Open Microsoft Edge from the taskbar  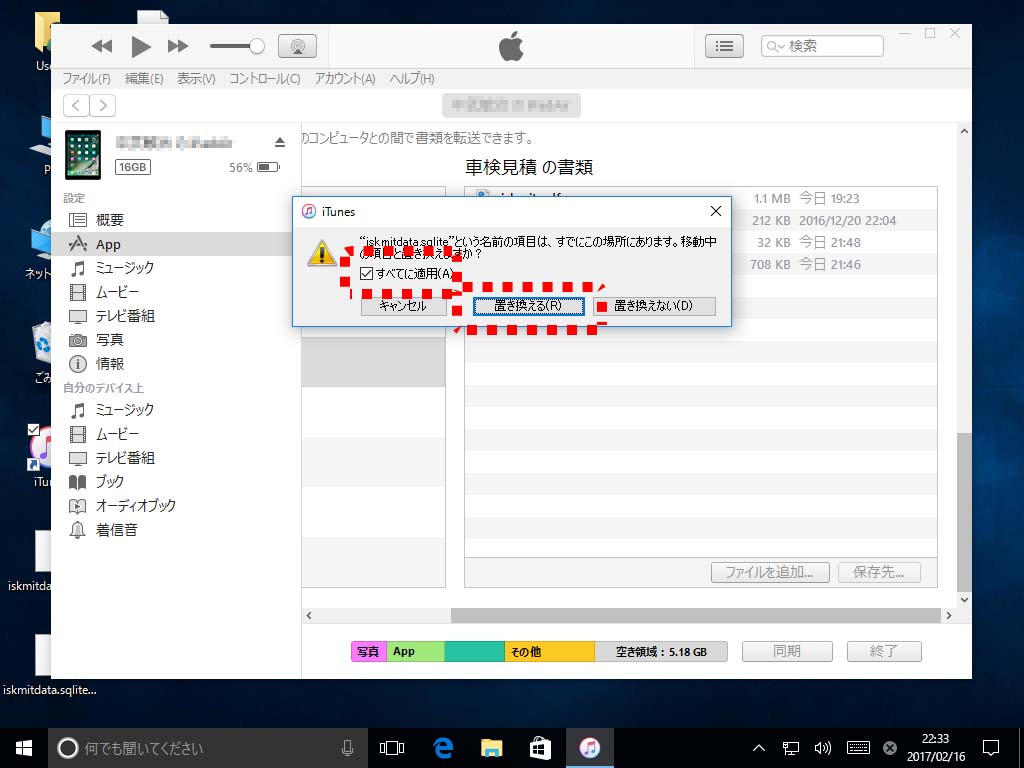coord(443,747)
